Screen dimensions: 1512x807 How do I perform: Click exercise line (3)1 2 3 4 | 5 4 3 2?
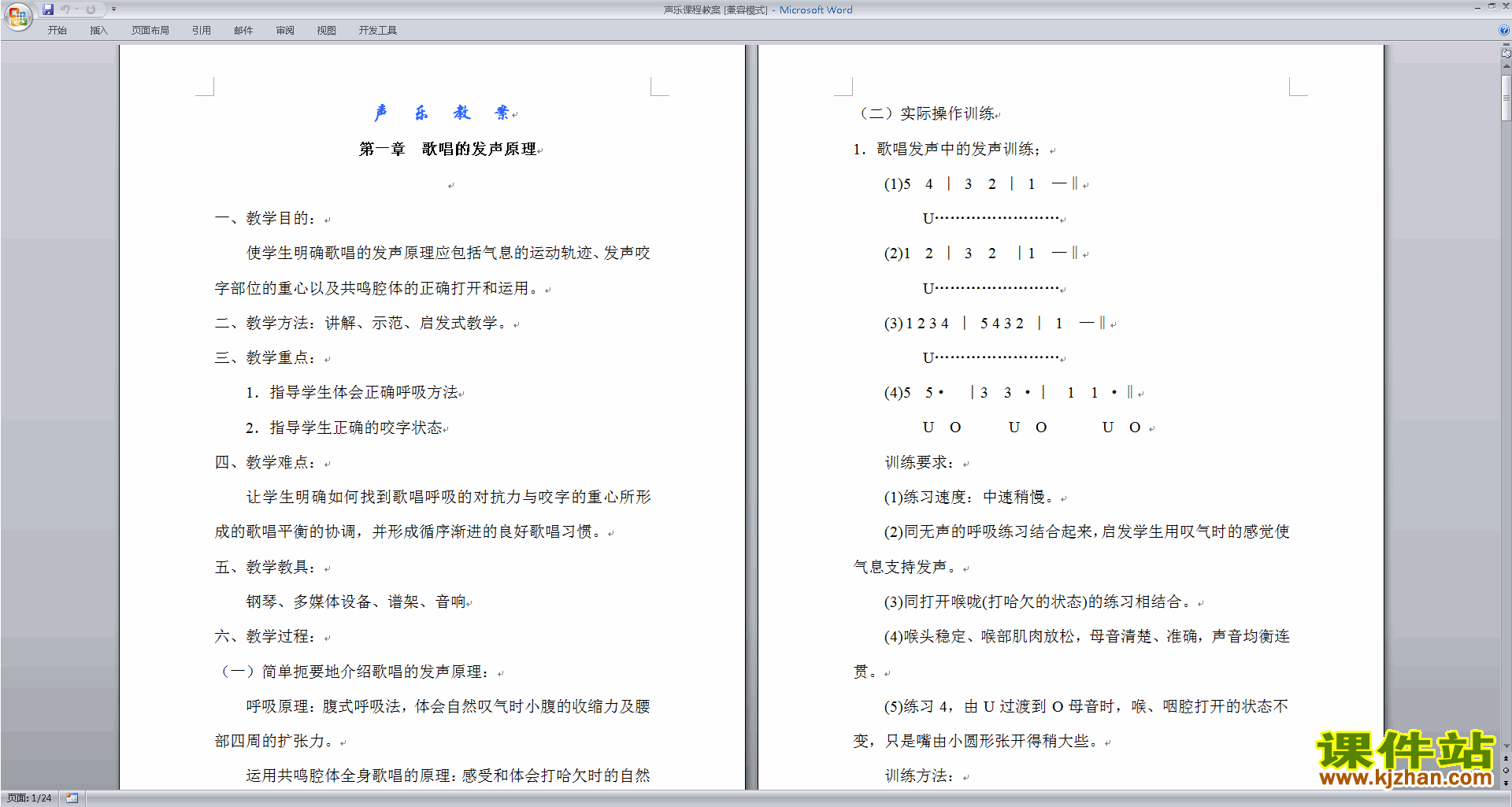coord(995,323)
